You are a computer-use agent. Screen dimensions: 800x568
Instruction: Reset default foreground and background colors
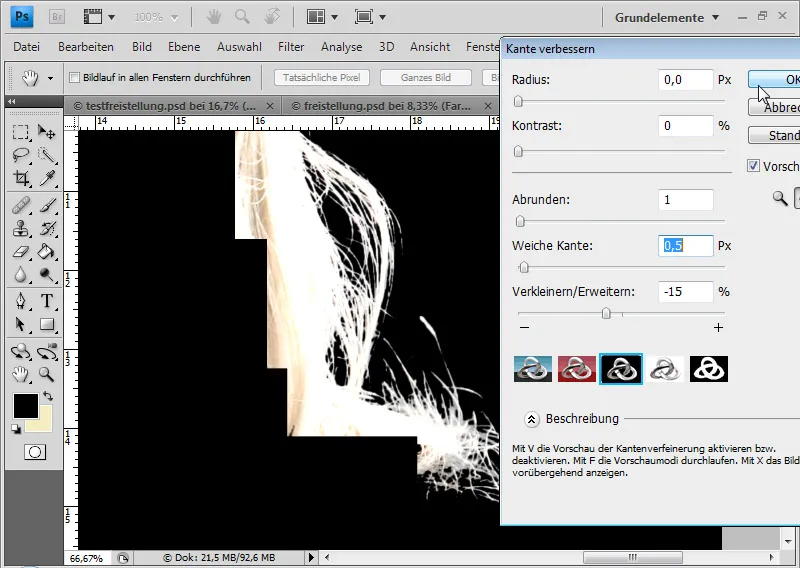(16, 429)
